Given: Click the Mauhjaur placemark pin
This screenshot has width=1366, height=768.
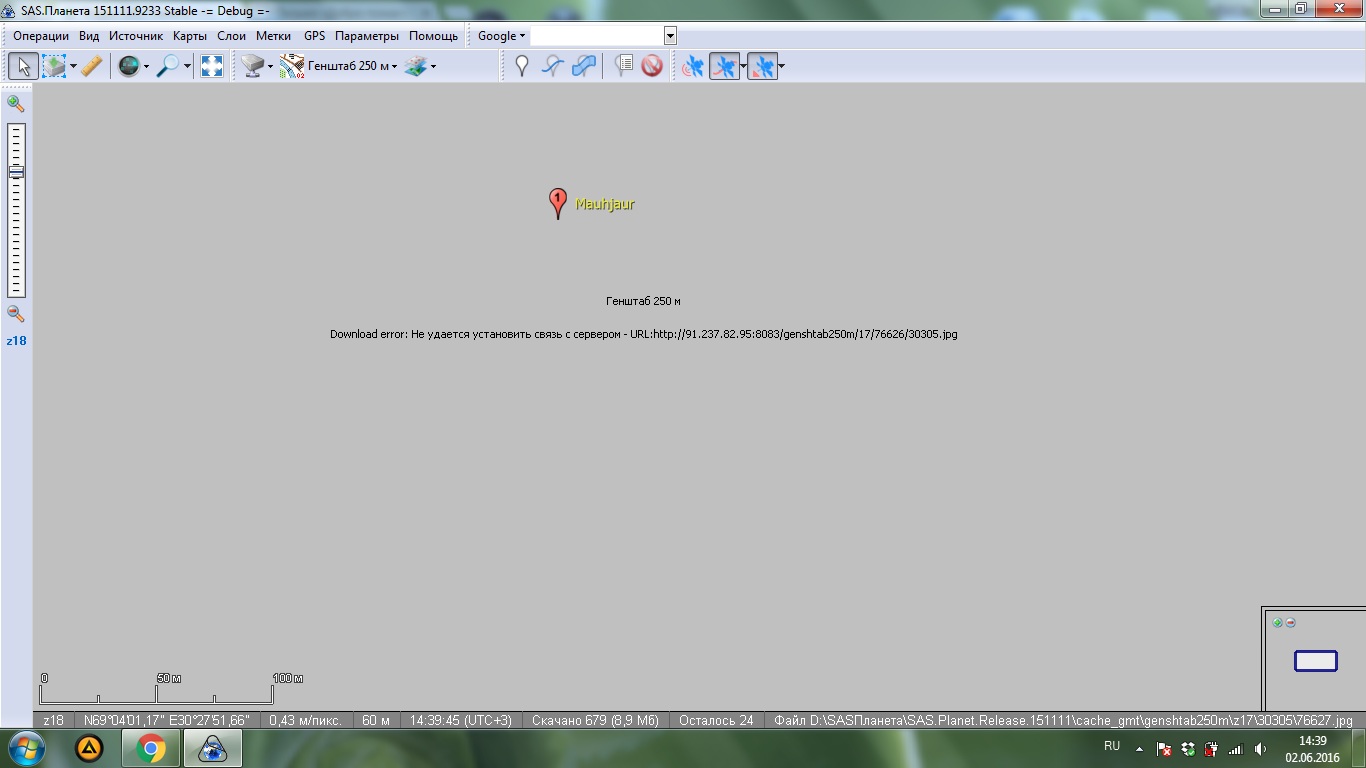Looking at the screenshot, I should tap(558, 203).
